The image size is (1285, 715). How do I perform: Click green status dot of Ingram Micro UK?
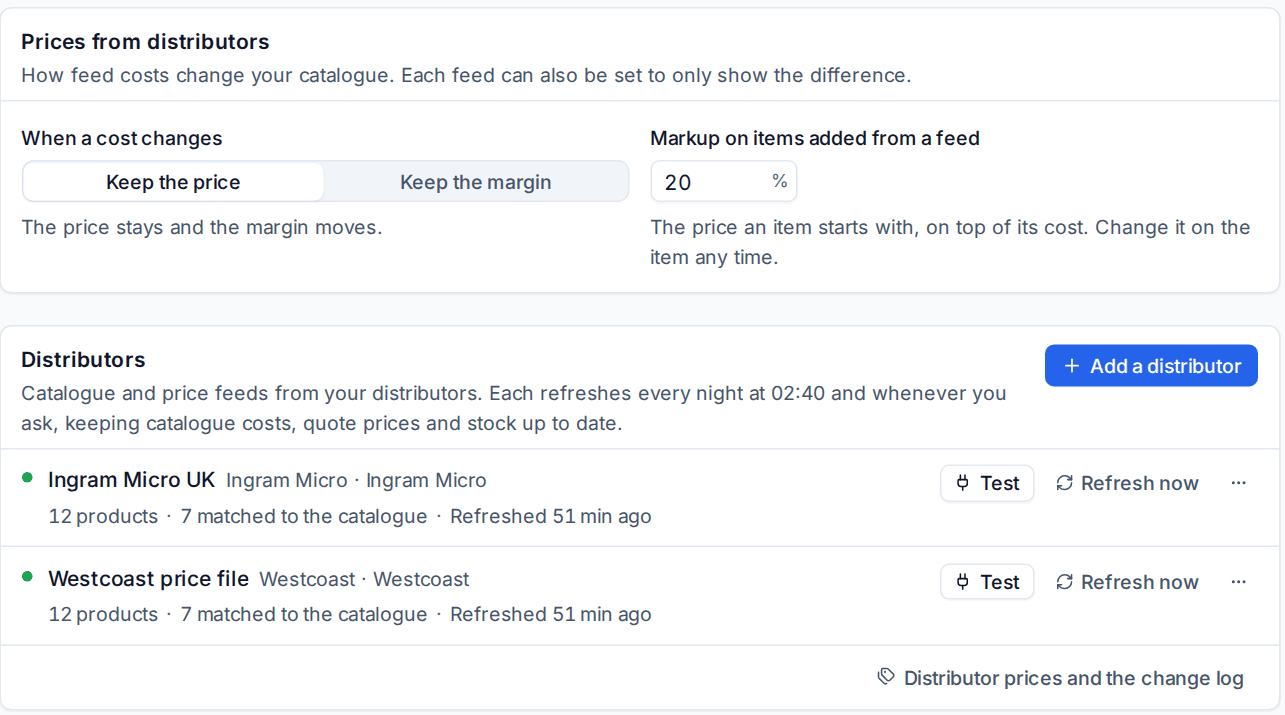coord(27,477)
